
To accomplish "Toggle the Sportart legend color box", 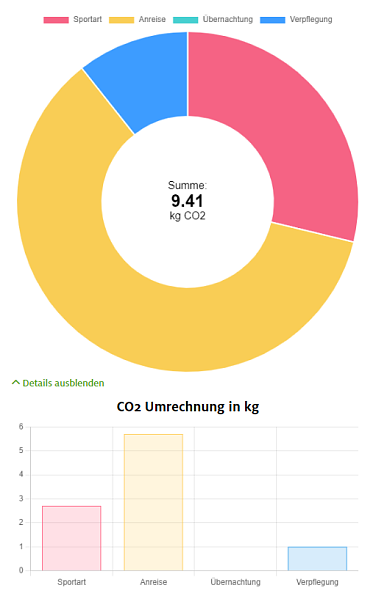I will [x=56, y=20].
